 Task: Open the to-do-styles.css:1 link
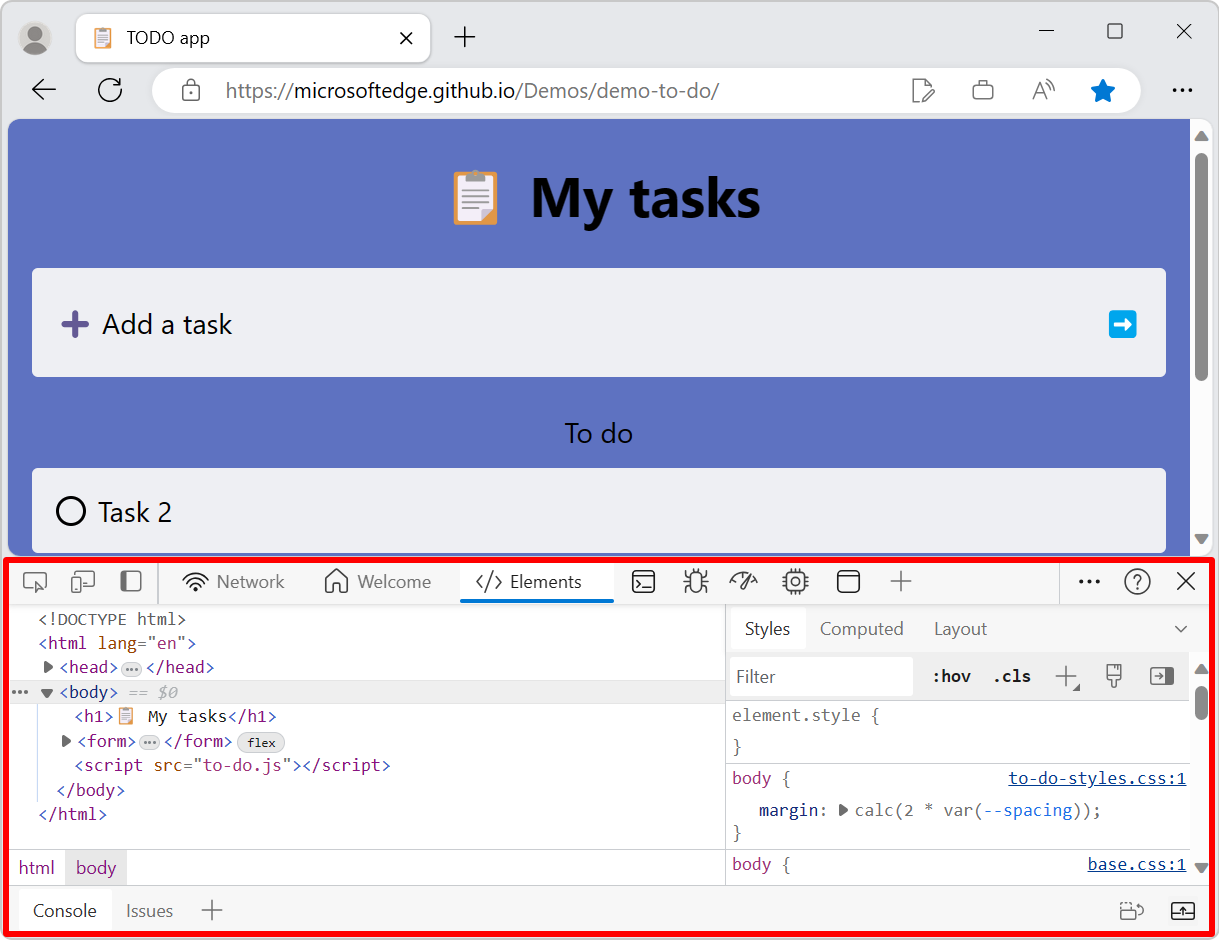pos(1096,778)
